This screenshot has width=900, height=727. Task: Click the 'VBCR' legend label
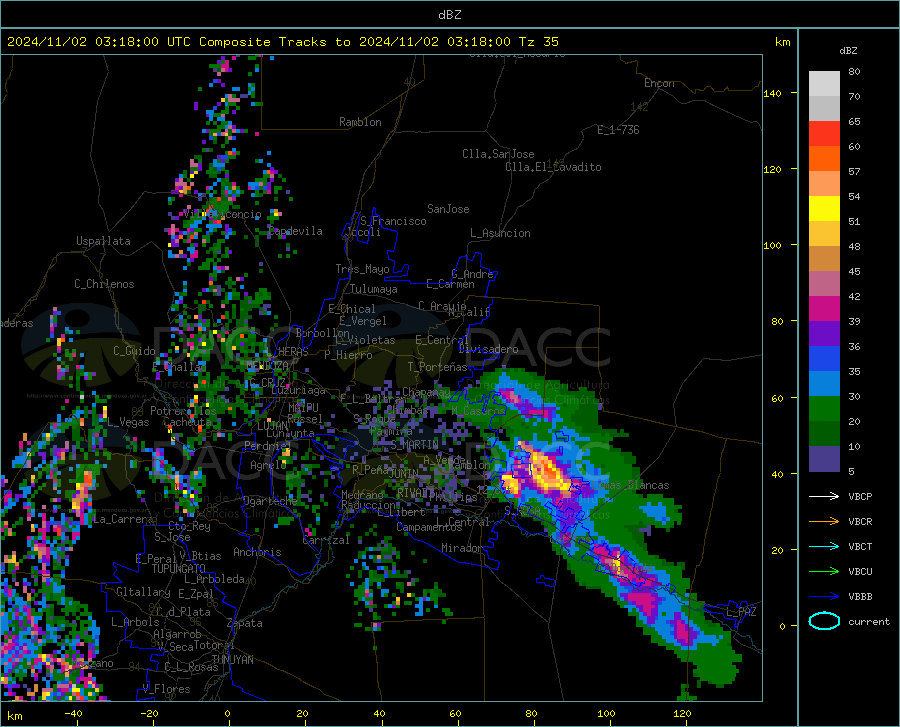(860, 522)
